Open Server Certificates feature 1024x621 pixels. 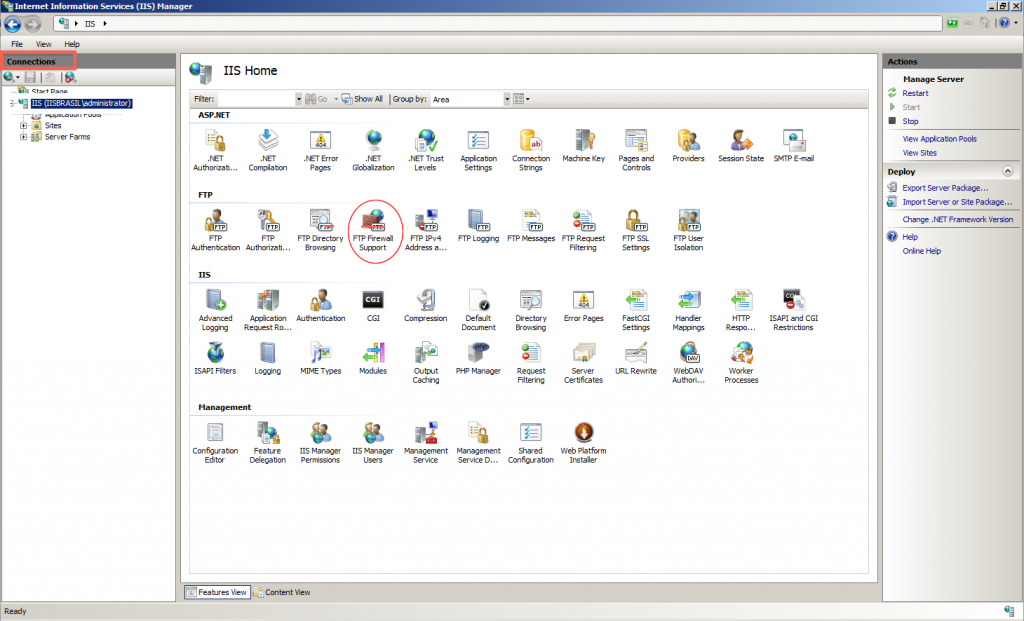583,362
